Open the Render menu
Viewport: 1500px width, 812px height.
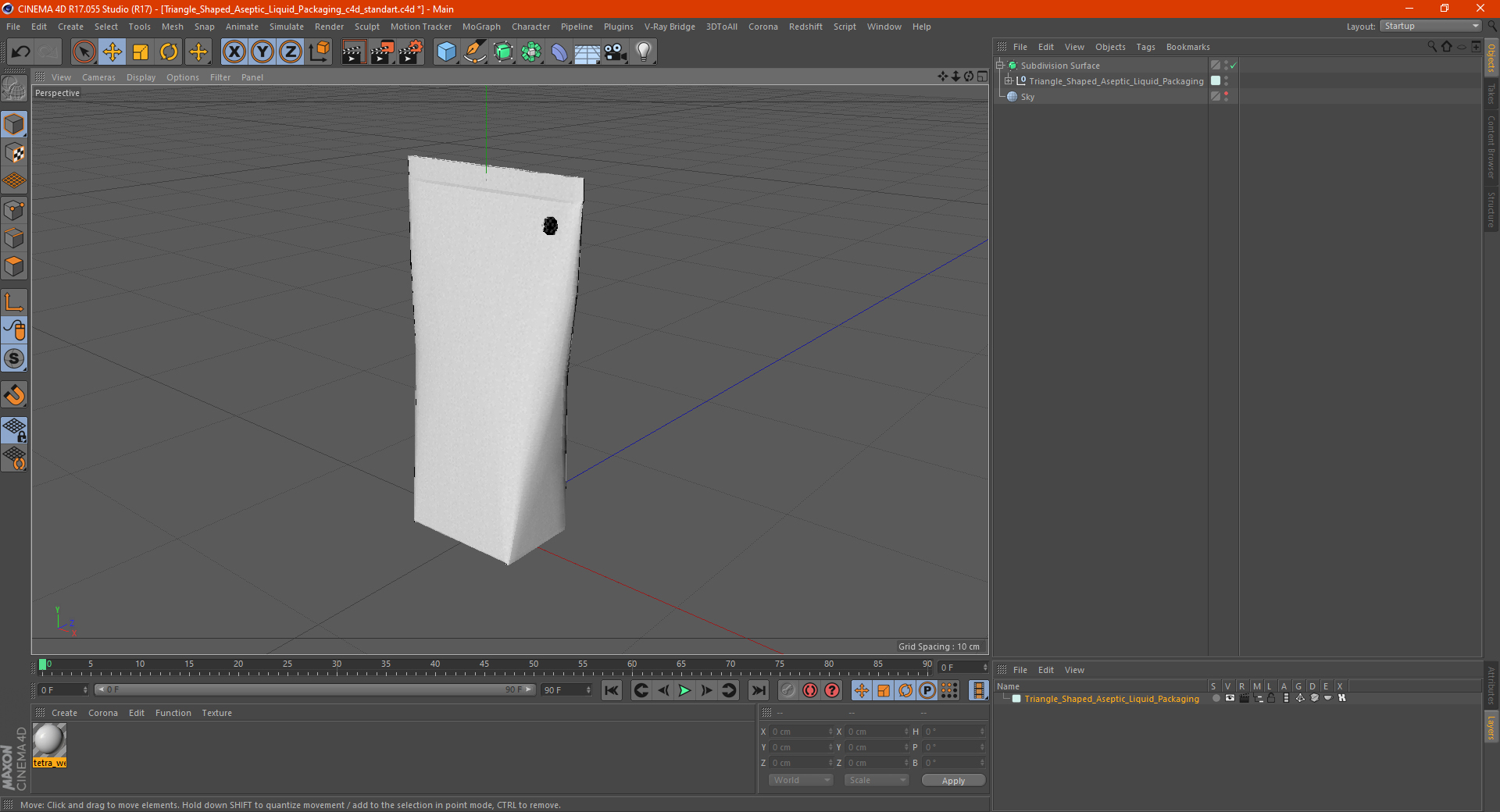pyautogui.click(x=329, y=27)
